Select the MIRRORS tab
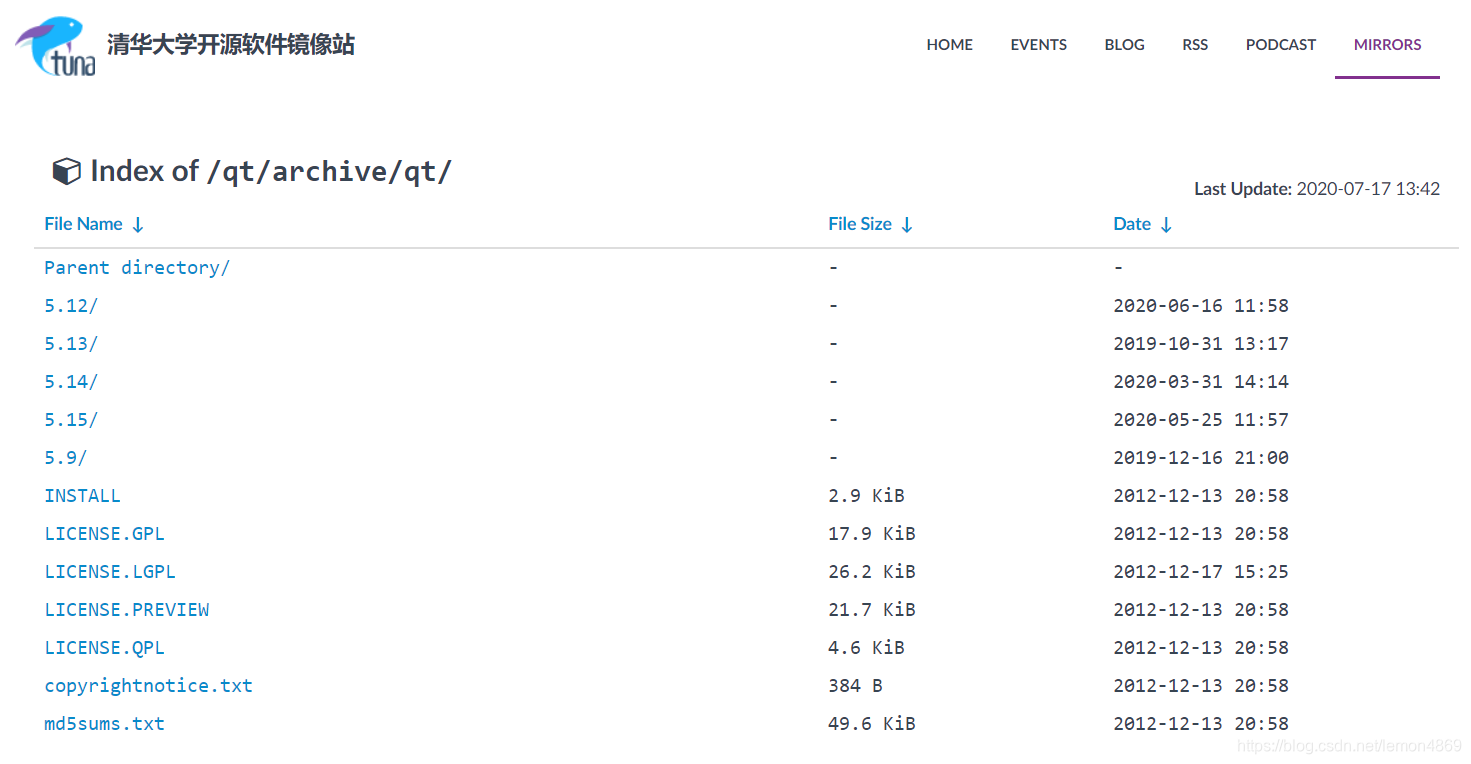 [1387, 45]
